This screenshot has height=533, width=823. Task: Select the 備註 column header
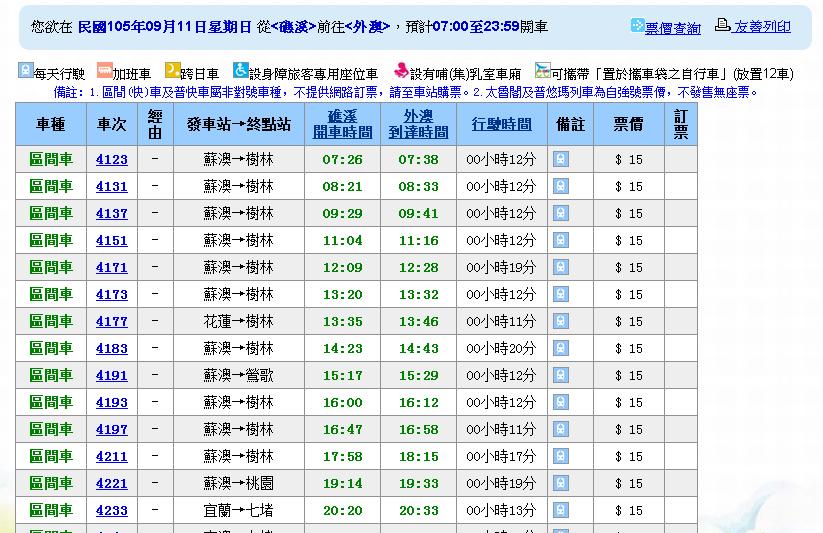(x=571, y=124)
